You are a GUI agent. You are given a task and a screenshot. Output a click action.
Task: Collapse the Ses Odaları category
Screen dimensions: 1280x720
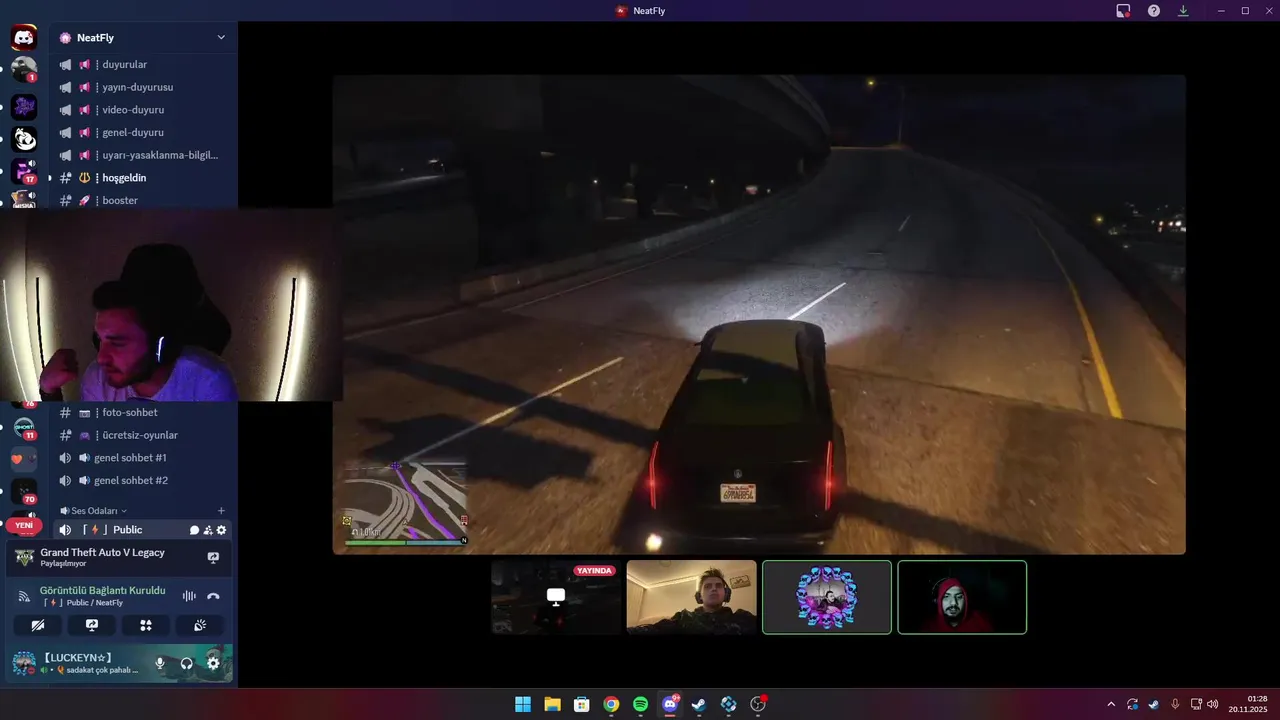(x=93, y=511)
